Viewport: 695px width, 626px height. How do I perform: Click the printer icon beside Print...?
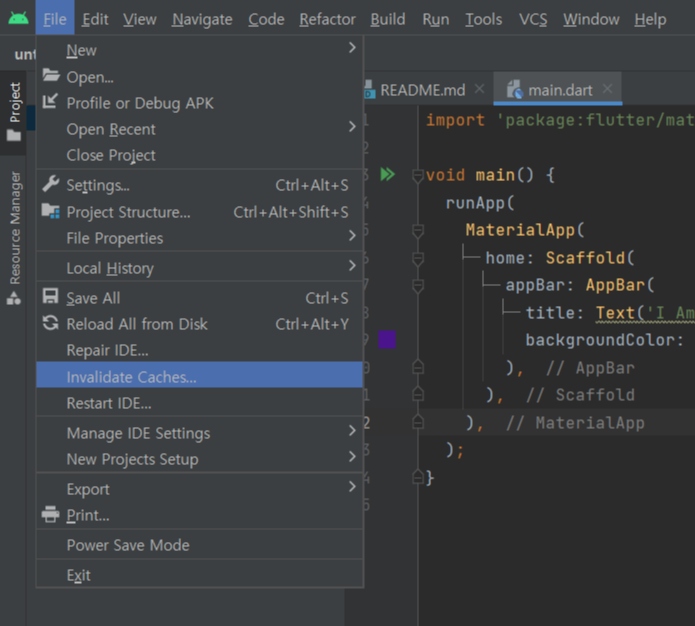(x=51, y=514)
